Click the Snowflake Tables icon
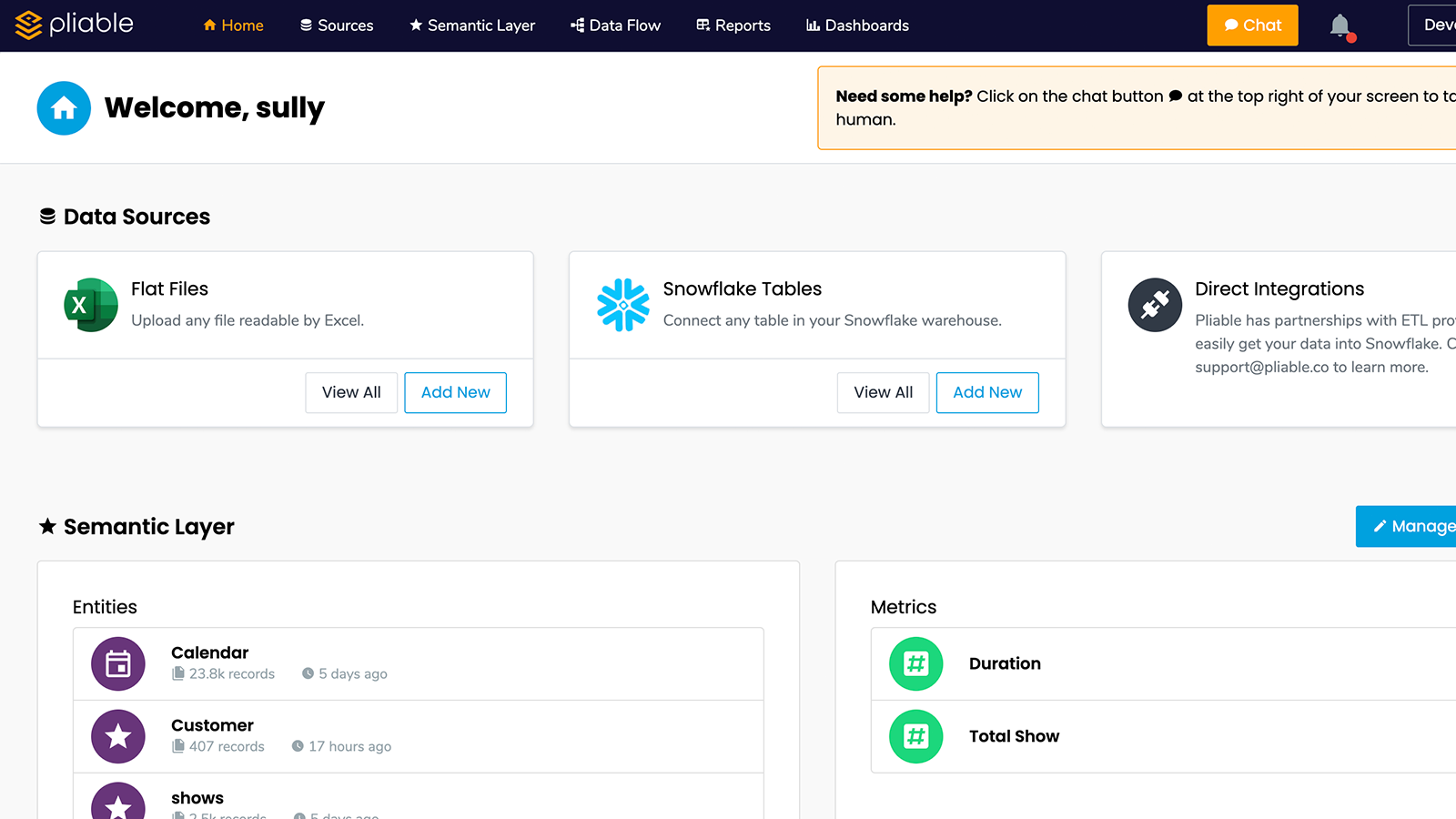The width and height of the screenshot is (1456, 819). [x=623, y=305]
